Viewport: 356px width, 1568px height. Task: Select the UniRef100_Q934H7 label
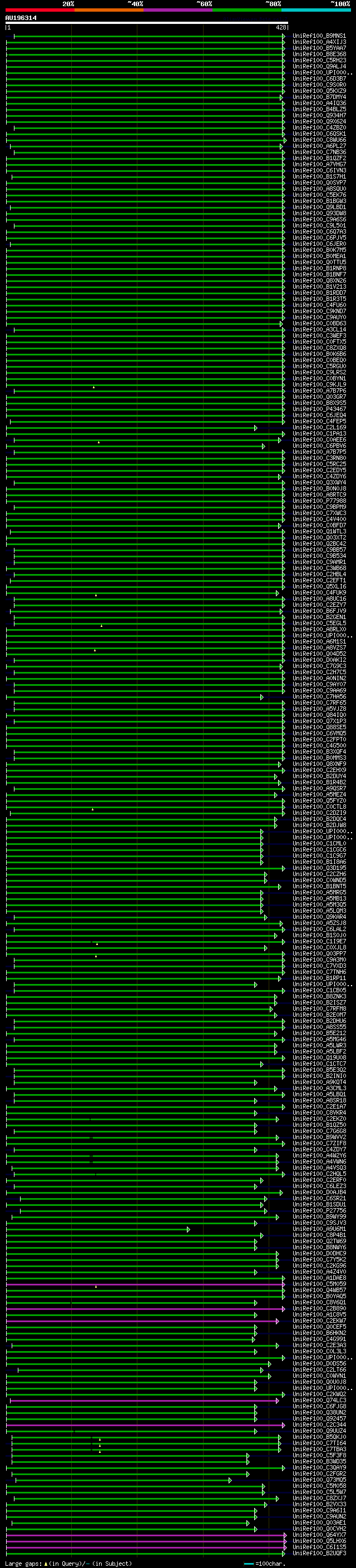[319, 116]
